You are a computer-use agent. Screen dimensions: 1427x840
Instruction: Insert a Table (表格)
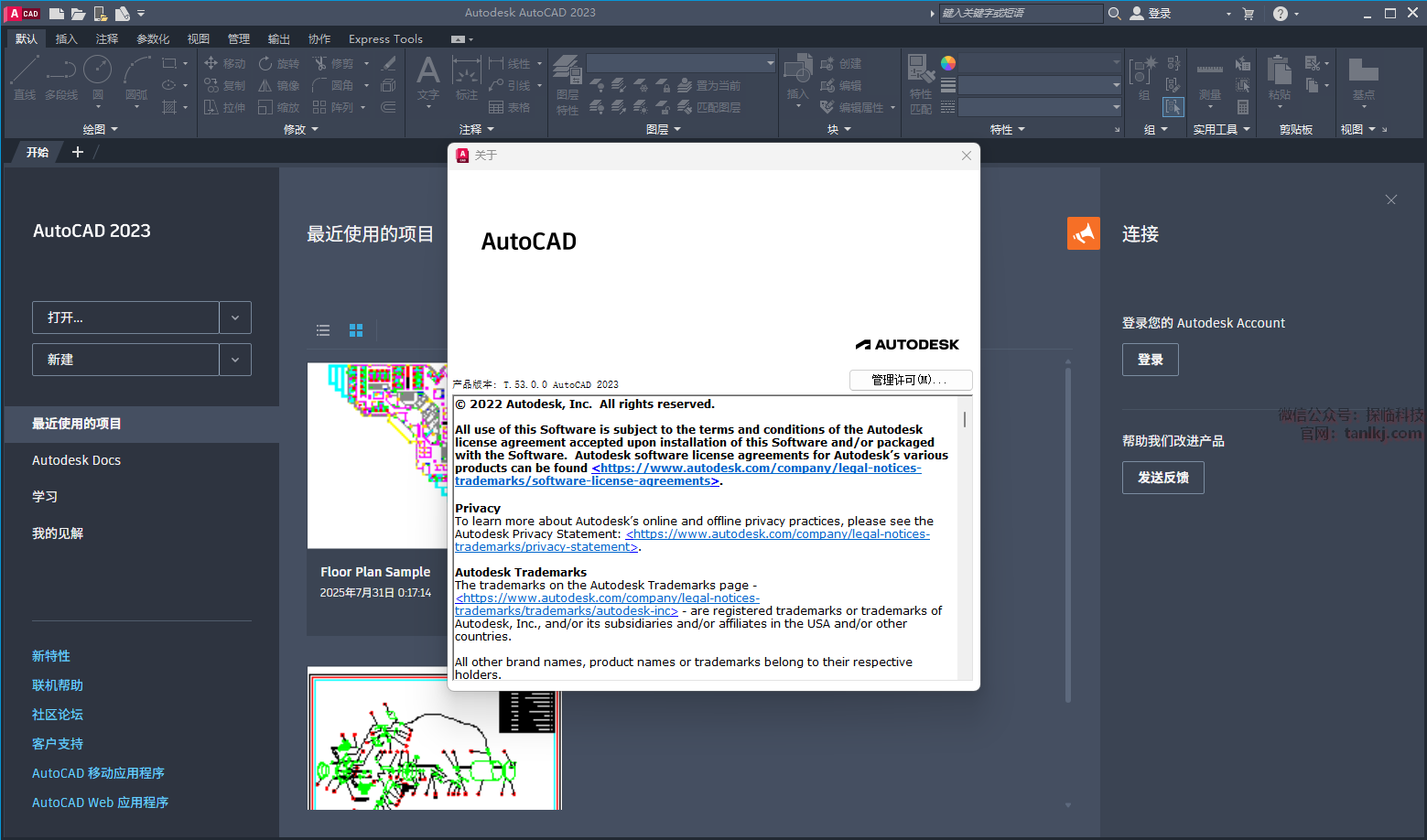(510, 107)
